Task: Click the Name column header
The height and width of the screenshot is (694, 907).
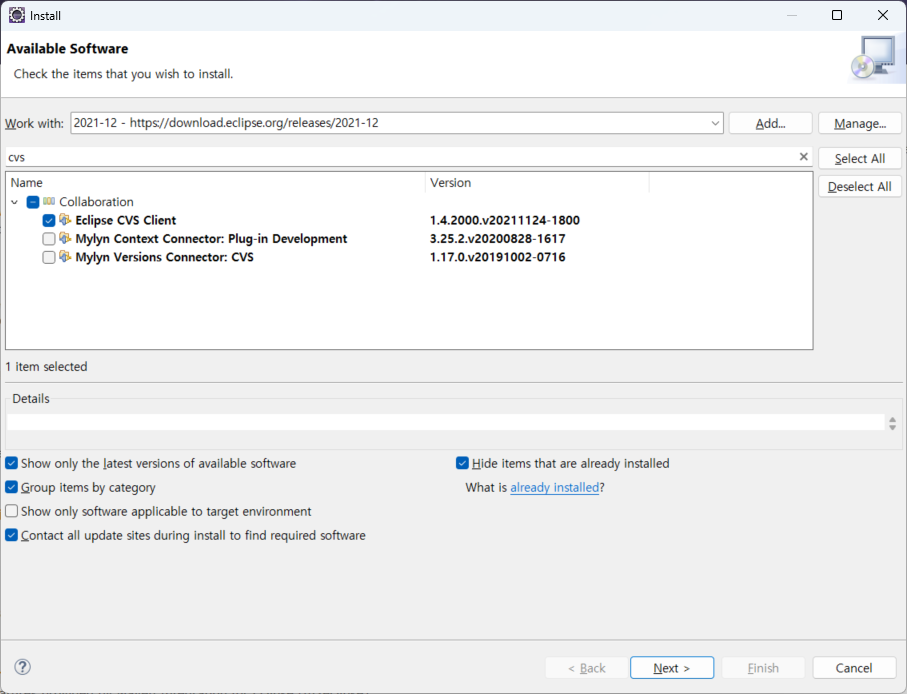Action: [x=216, y=183]
